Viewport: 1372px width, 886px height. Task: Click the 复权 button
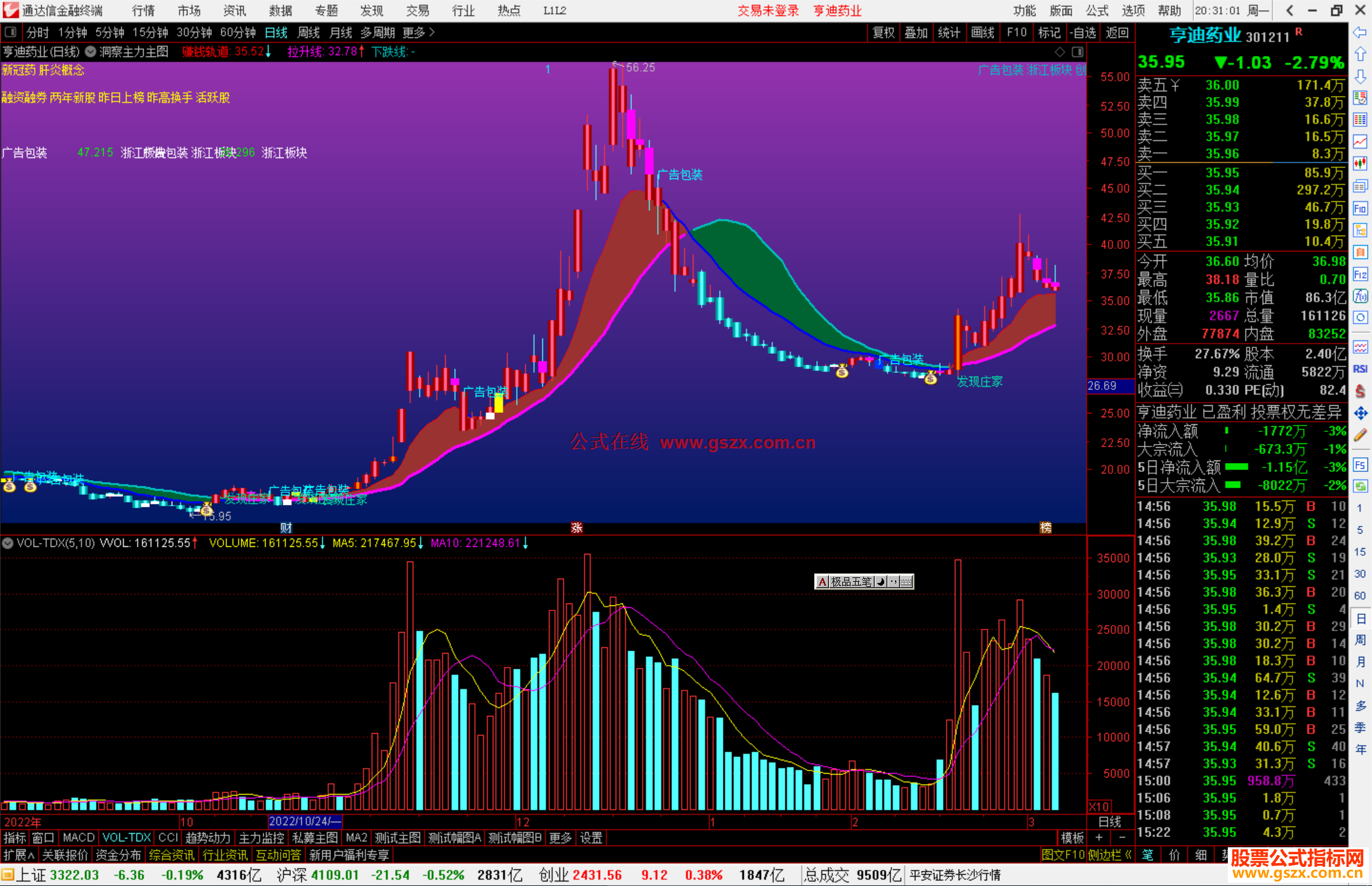tap(884, 32)
